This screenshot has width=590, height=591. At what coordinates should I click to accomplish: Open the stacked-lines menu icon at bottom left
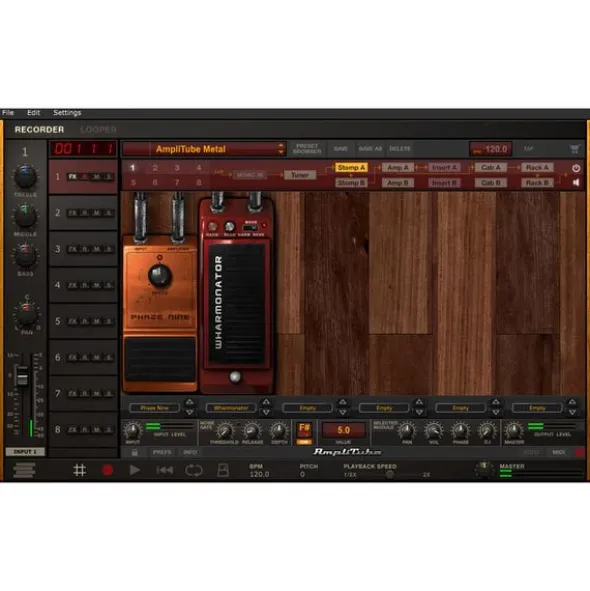(24, 470)
